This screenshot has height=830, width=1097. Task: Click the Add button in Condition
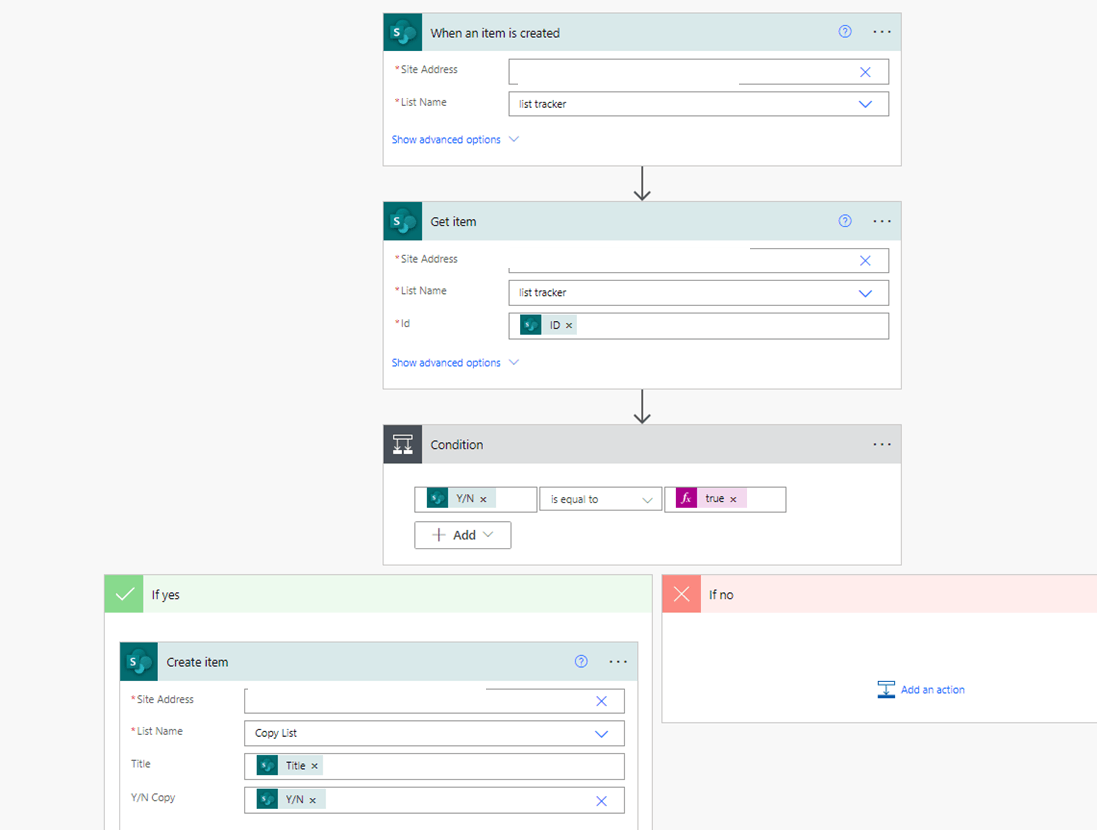[x=462, y=535]
